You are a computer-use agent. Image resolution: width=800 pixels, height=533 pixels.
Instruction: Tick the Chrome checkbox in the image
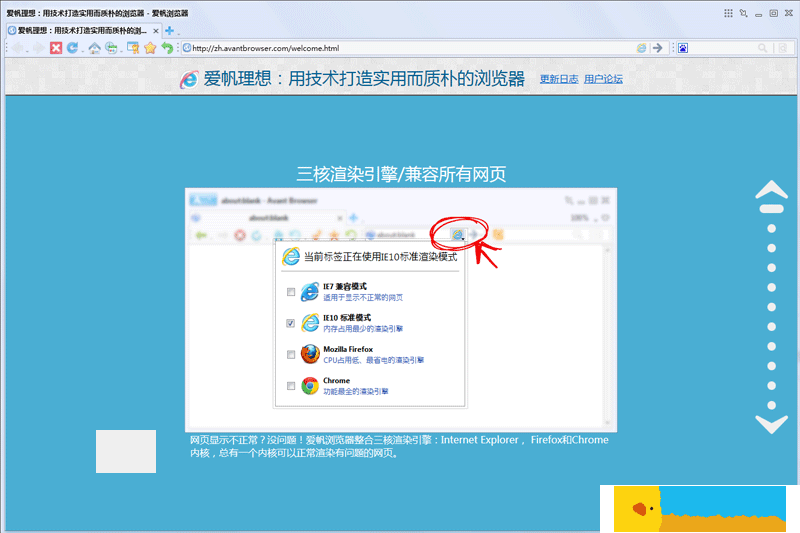pos(291,386)
